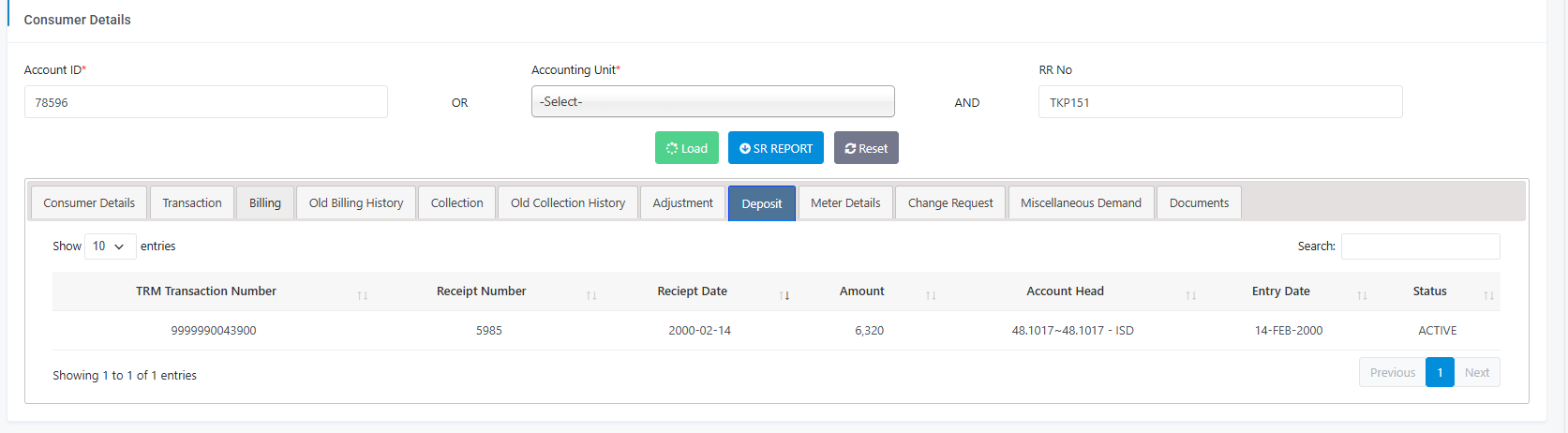Click the Load button
The image size is (1568, 433).
686,148
